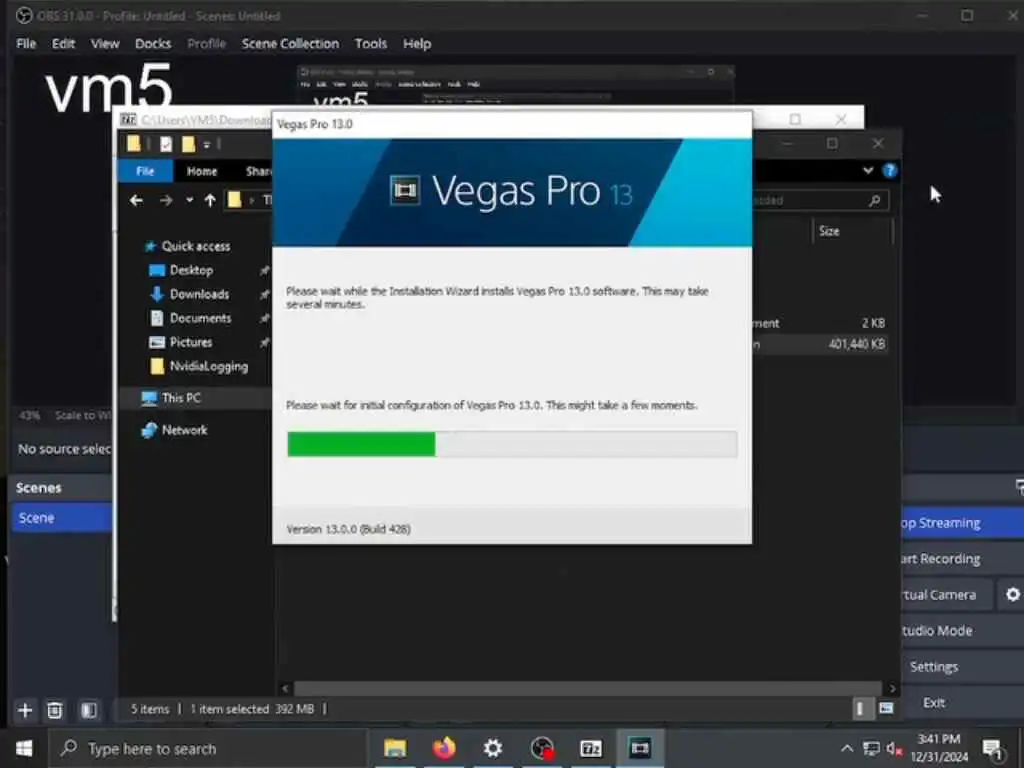Image resolution: width=1024 pixels, height=768 pixels.
Task: Go up one folder level in Explorer
Action: 210,200
